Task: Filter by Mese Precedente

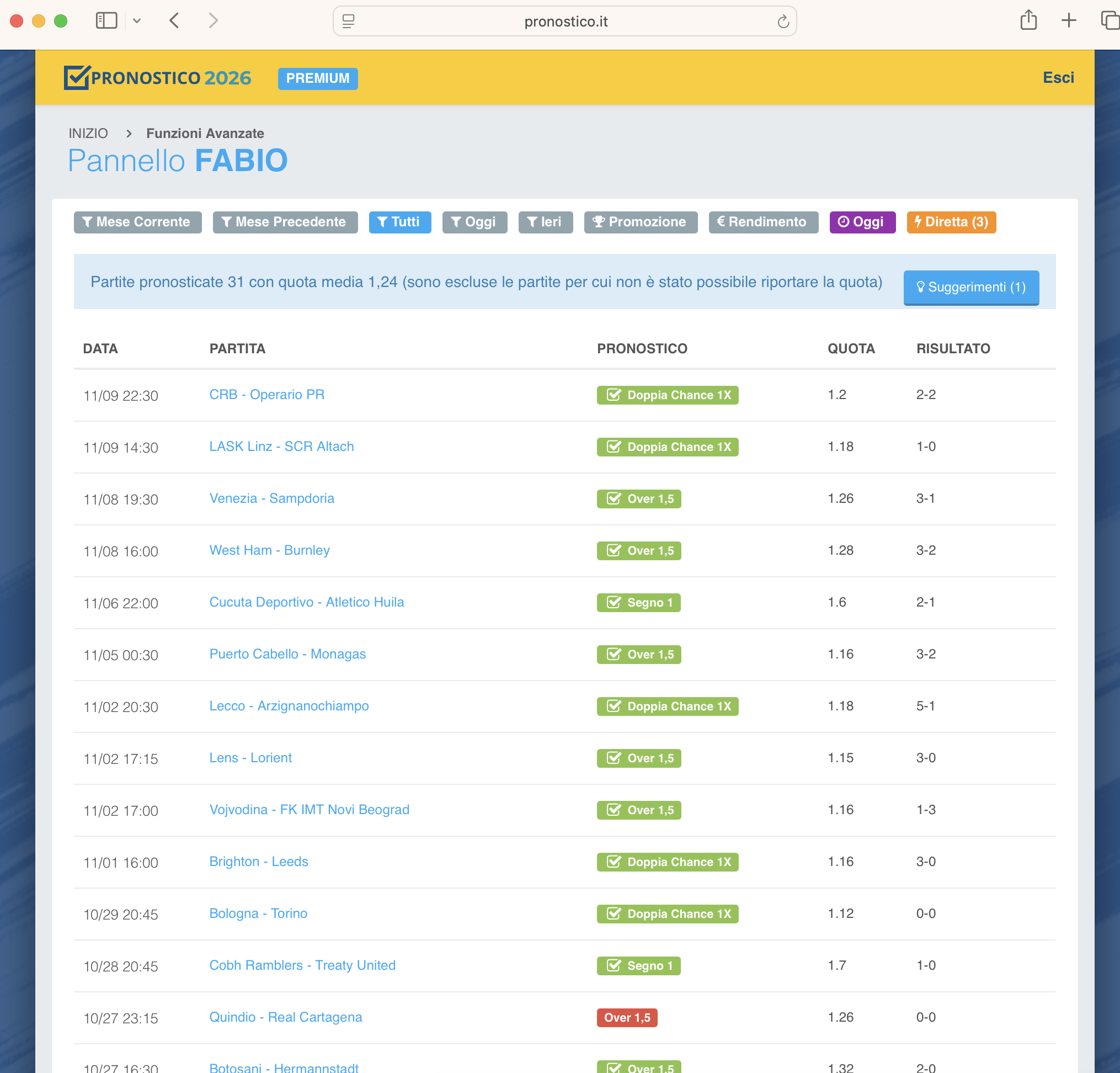Action: 285,222
